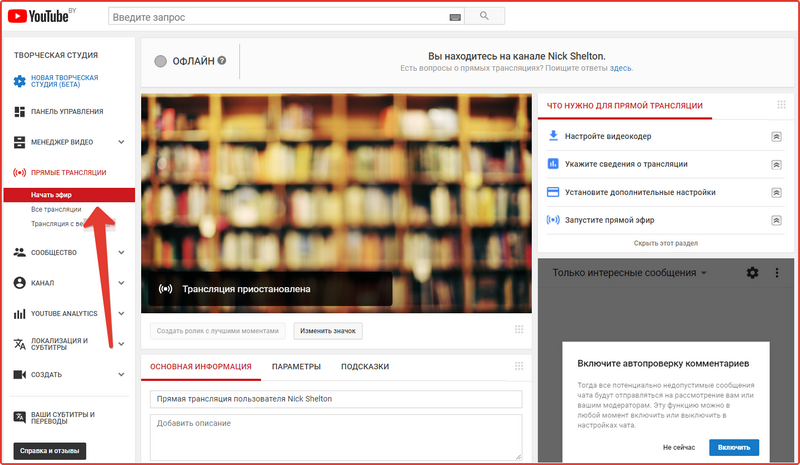This screenshot has height=465, width=800.
Task: Click the broadcast icon in Трансляция приостановлена banner
Action: [165, 289]
